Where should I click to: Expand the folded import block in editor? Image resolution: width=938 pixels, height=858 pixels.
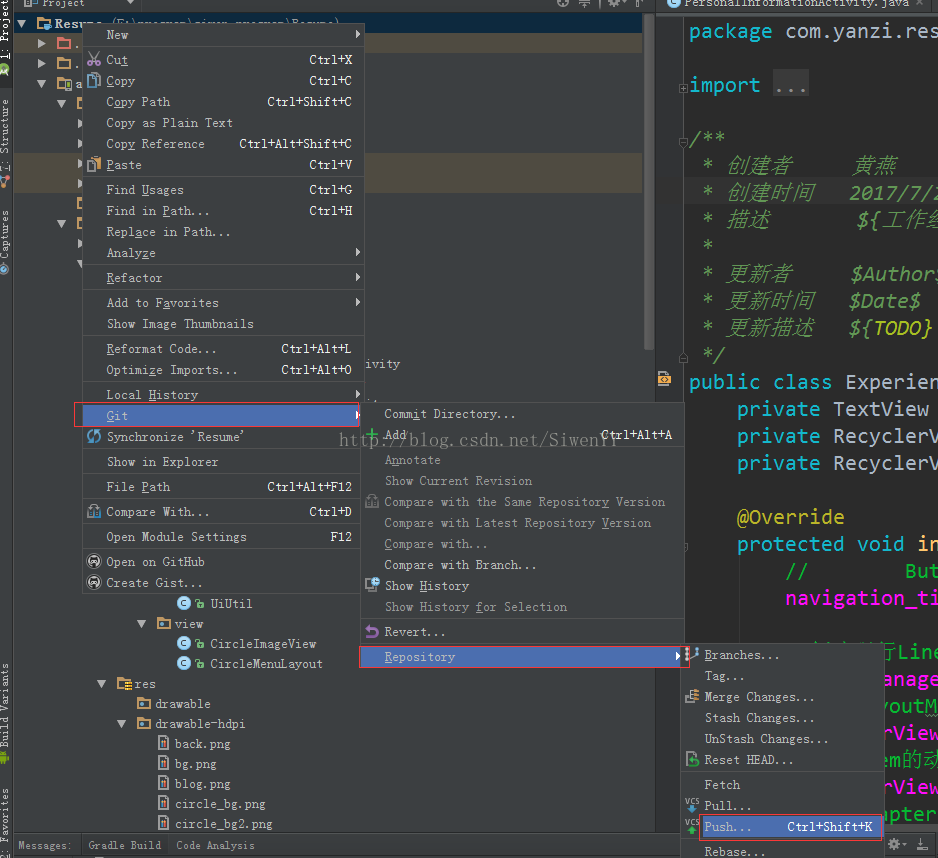pyautogui.click(x=683, y=88)
